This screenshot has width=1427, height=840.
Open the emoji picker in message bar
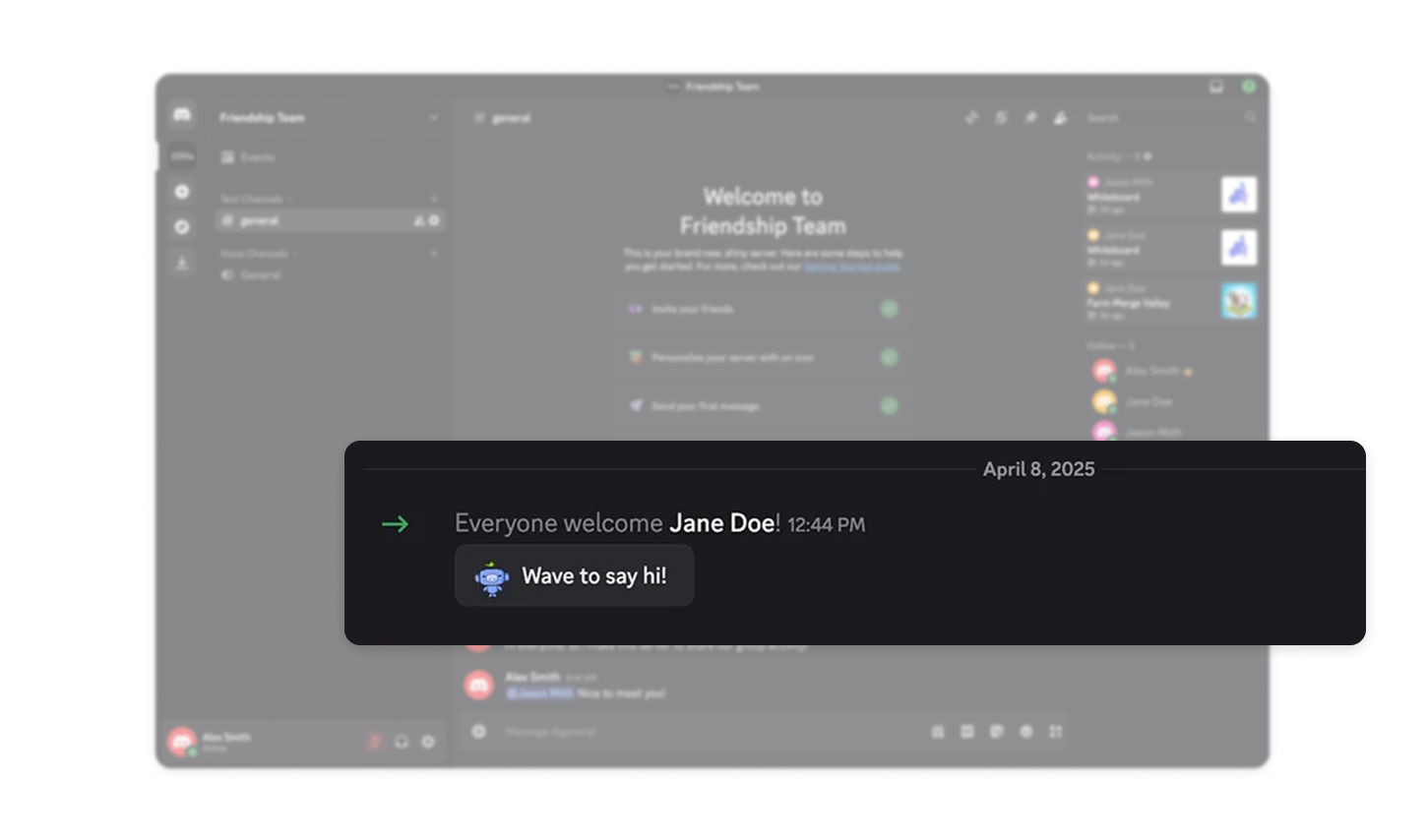(1026, 732)
